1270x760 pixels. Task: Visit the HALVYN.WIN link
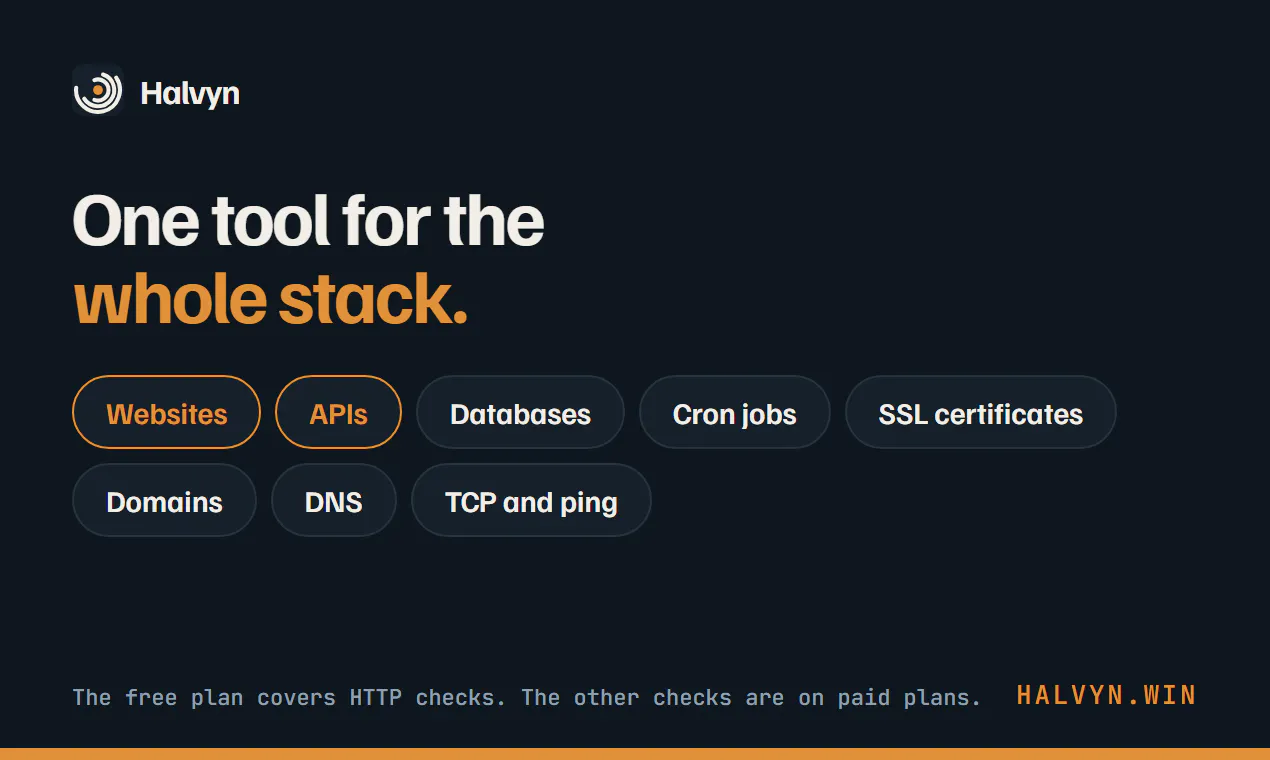coord(1106,695)
